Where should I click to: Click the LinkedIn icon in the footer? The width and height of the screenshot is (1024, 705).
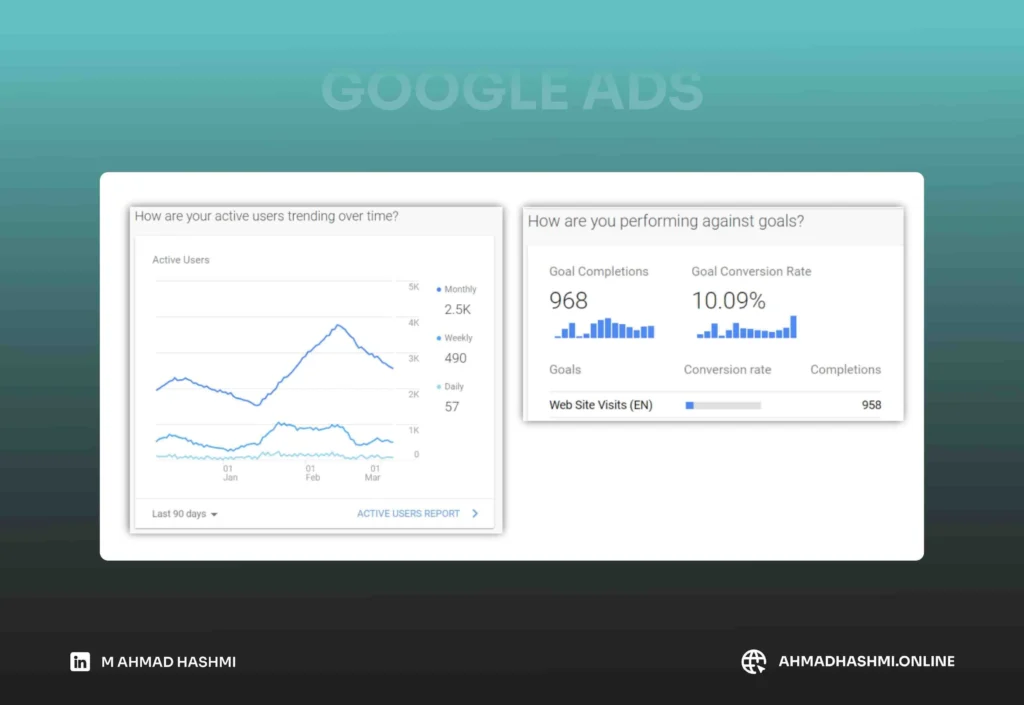coord(80,661)
